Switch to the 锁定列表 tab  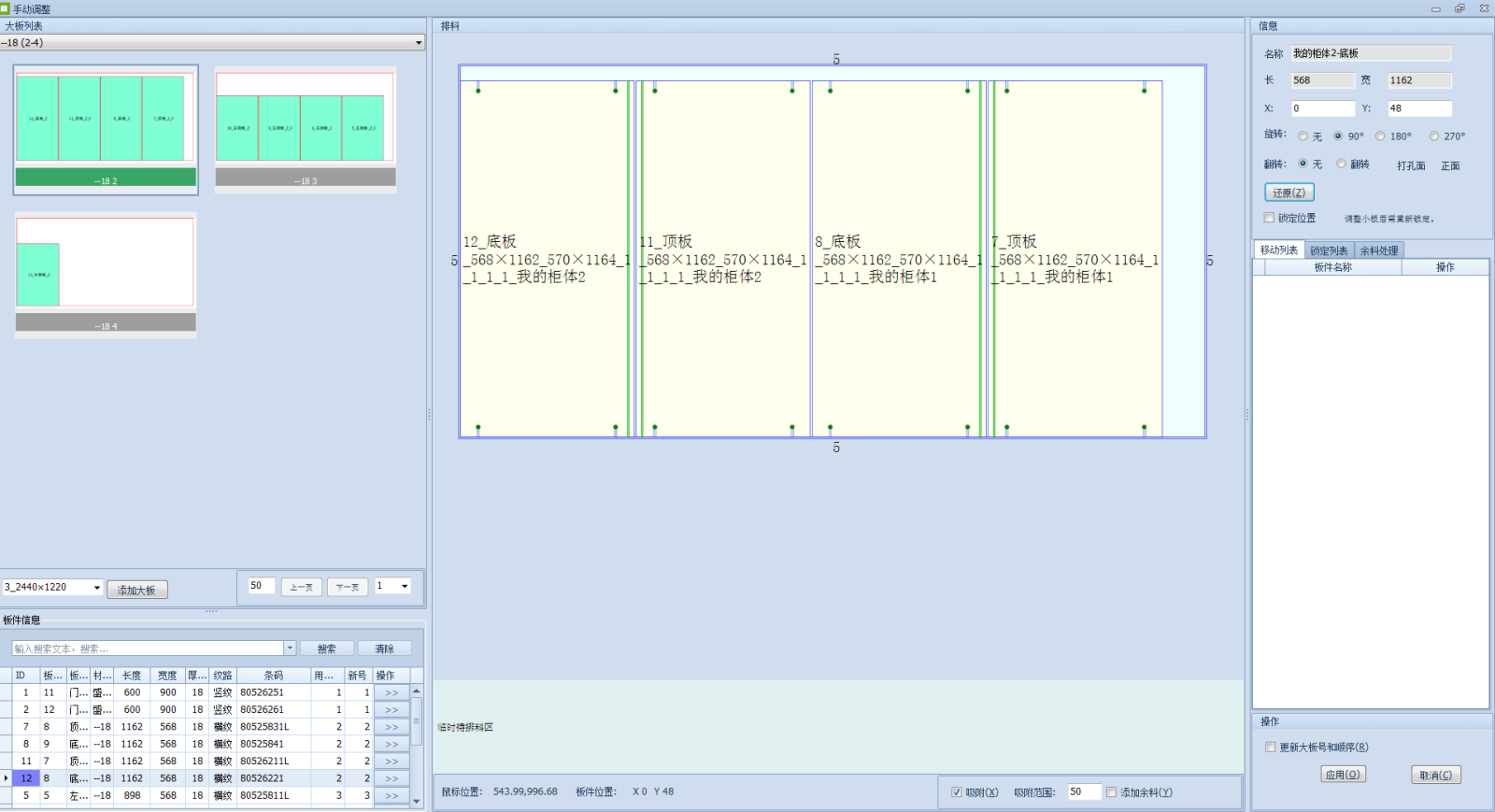1328,250
